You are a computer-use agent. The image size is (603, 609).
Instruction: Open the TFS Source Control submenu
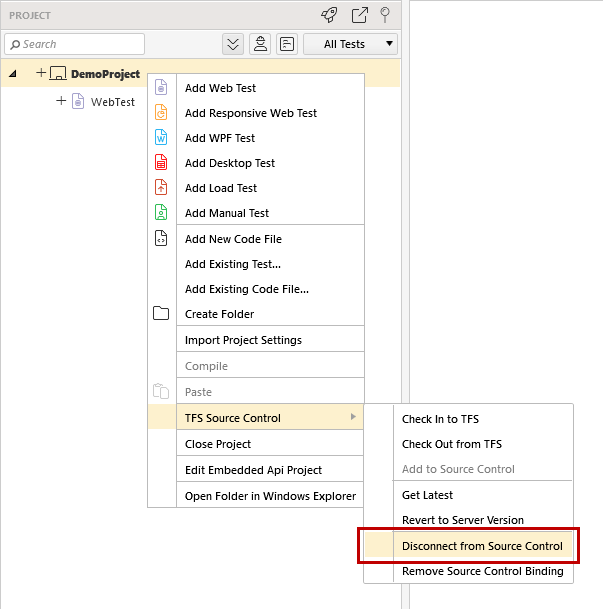point(255,418)
